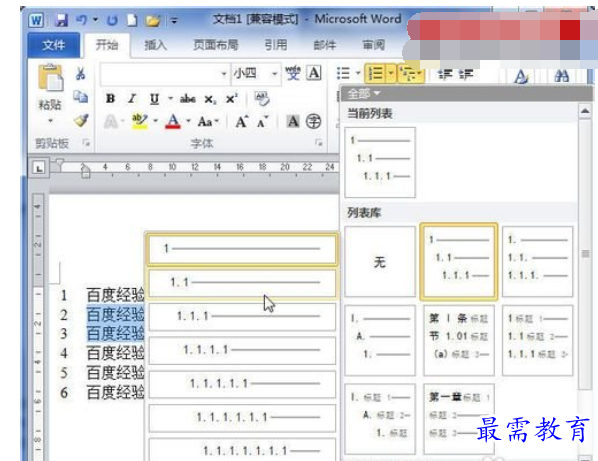Clear formatting with eraser icon

tap(262, 99)
